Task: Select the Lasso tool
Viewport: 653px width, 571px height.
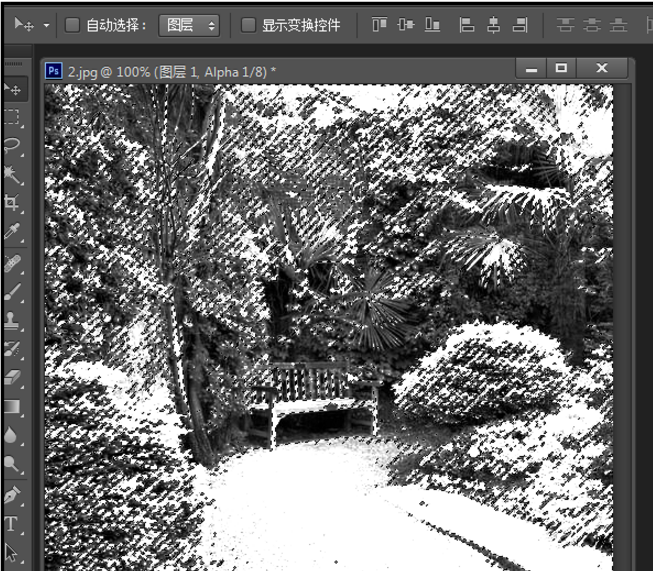Action: (12, 145)
